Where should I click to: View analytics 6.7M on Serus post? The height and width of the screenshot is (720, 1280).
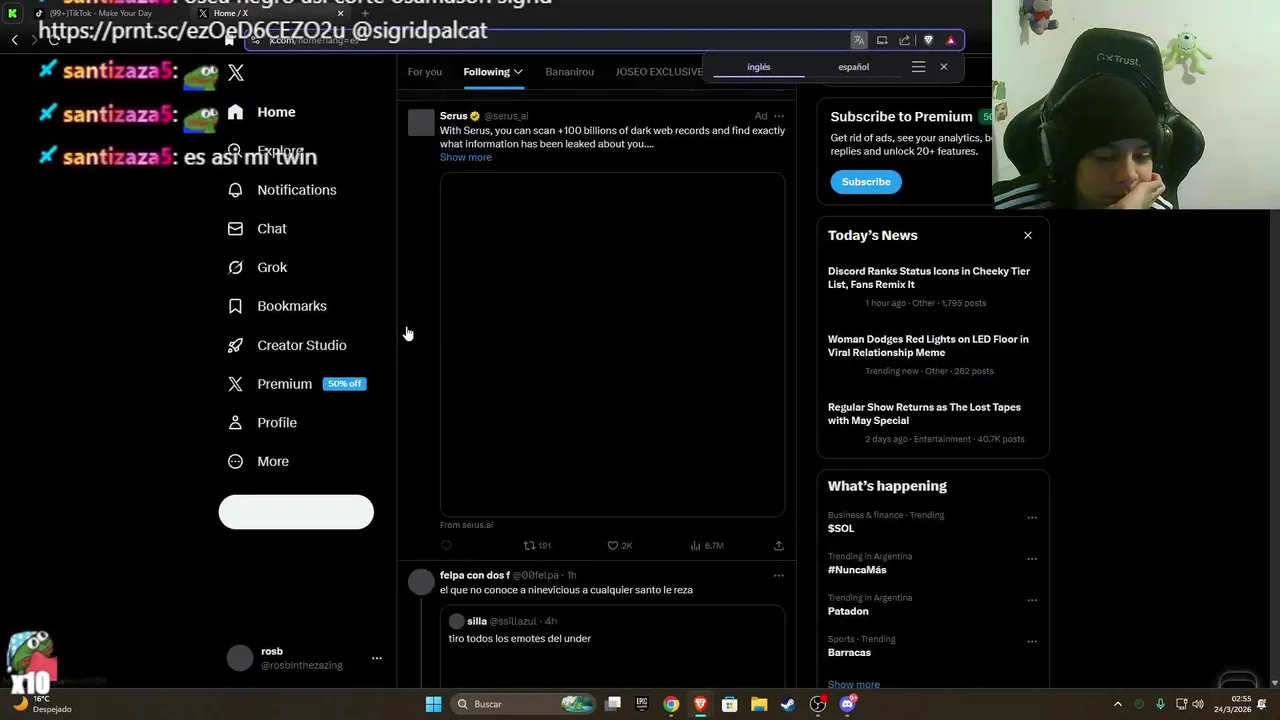[707, 546]
